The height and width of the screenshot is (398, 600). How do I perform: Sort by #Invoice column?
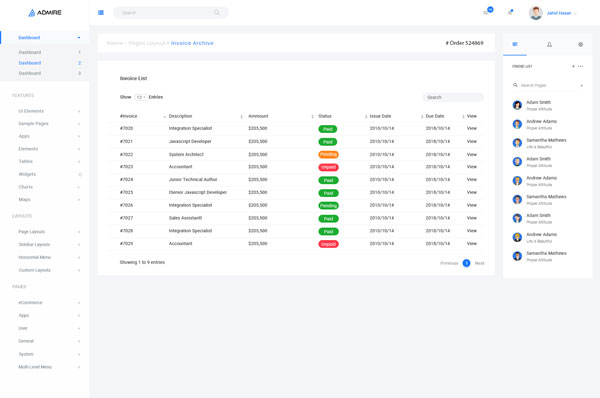point(142,116)
